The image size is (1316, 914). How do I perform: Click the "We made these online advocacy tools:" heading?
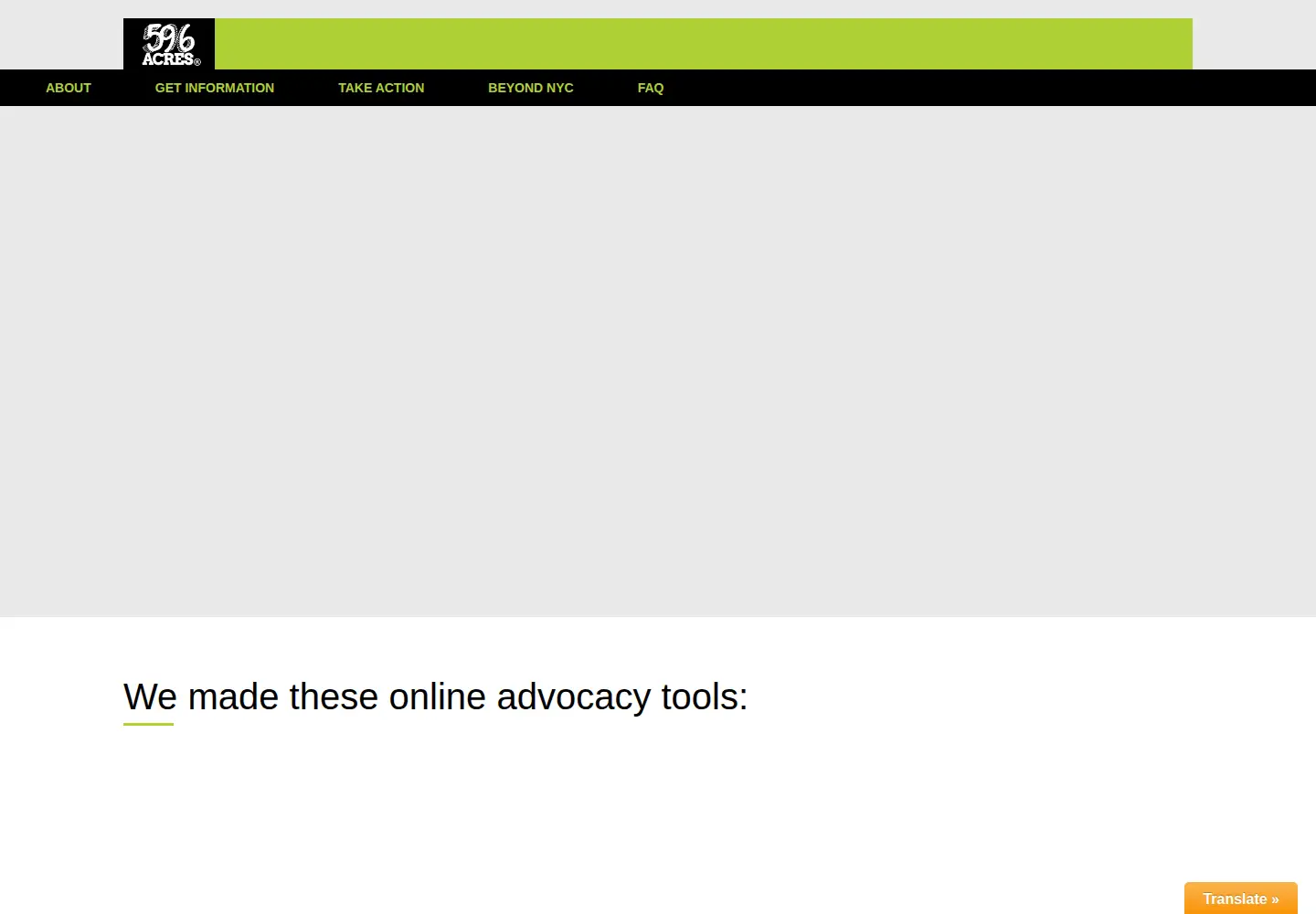[x=436, y=696]
